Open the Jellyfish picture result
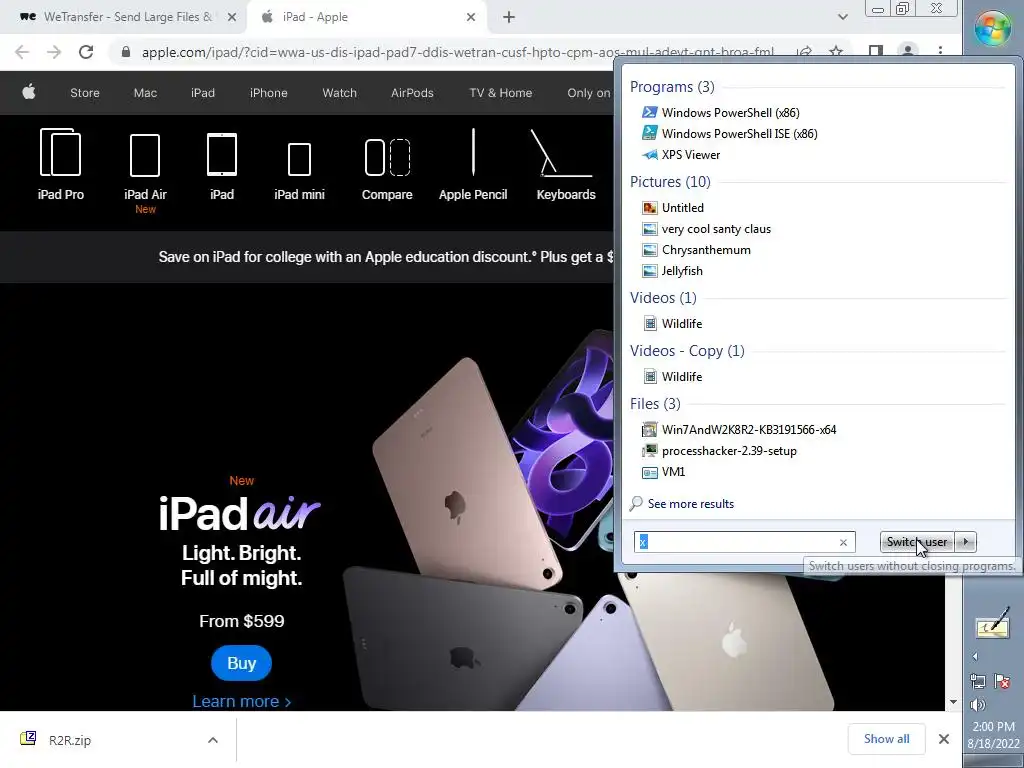The width and height of the screenshot is (1024, 768). pos(673,270)
